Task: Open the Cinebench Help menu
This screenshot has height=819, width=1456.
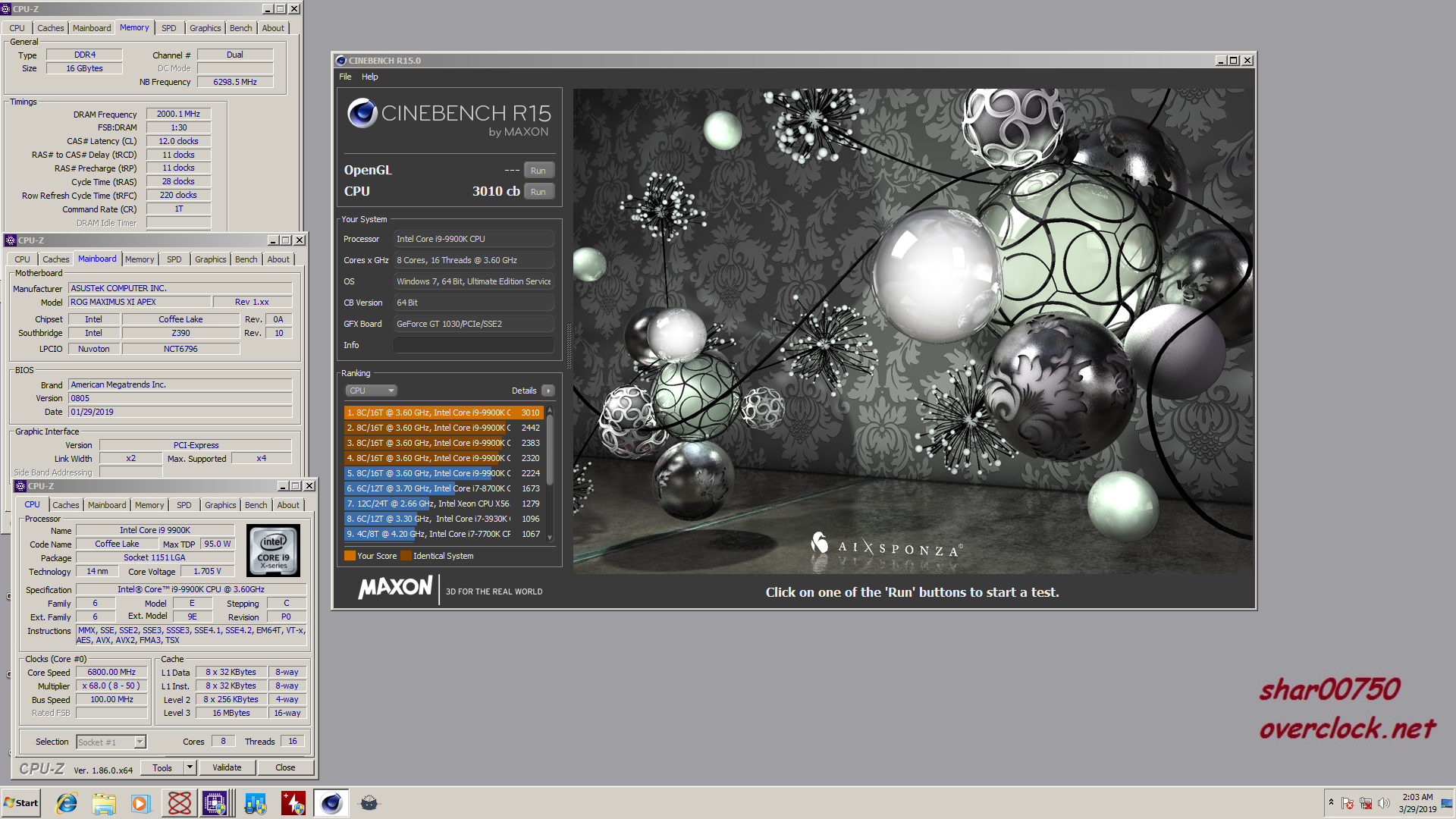Action: [x=369, y=77]
